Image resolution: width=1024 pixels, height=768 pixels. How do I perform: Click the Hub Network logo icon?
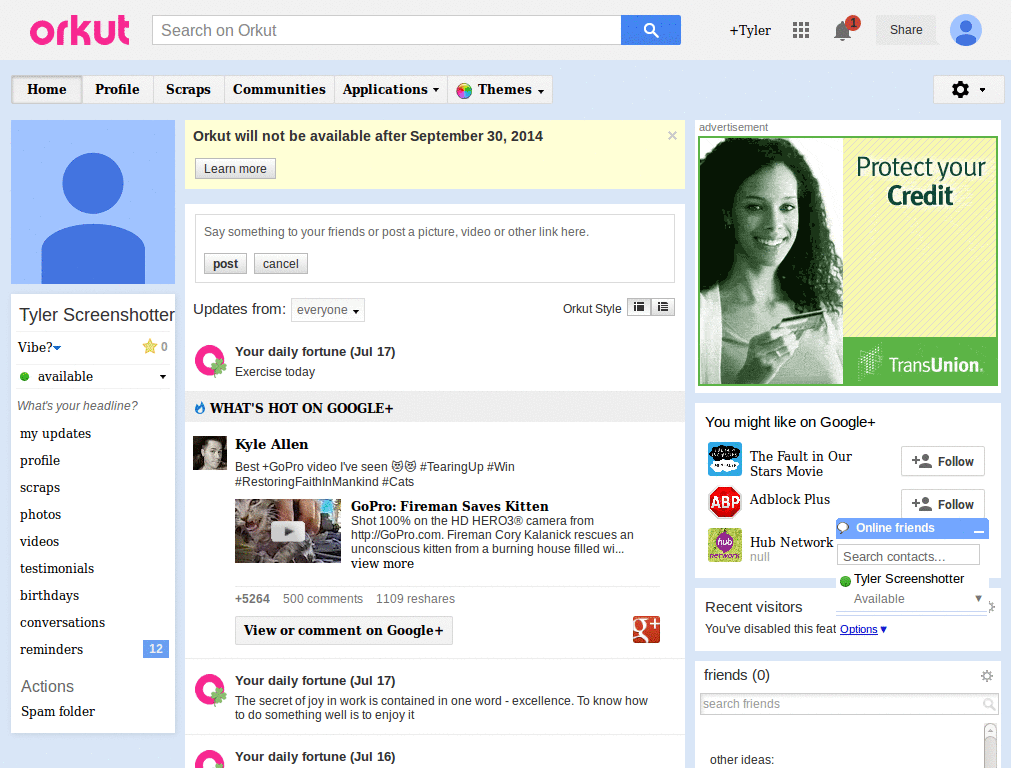tap(725, 545)
